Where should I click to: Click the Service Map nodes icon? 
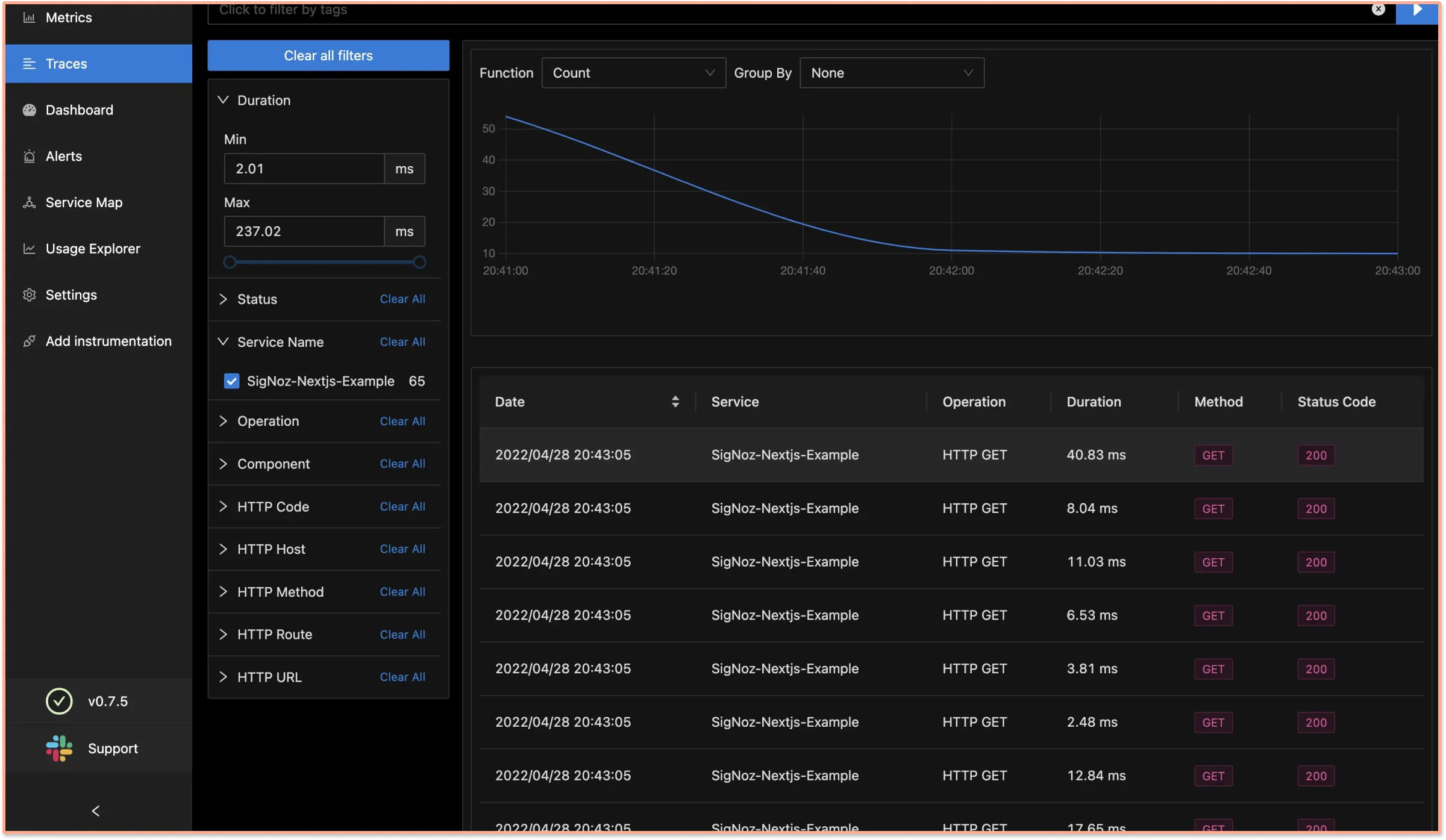(x=29, y=203)
